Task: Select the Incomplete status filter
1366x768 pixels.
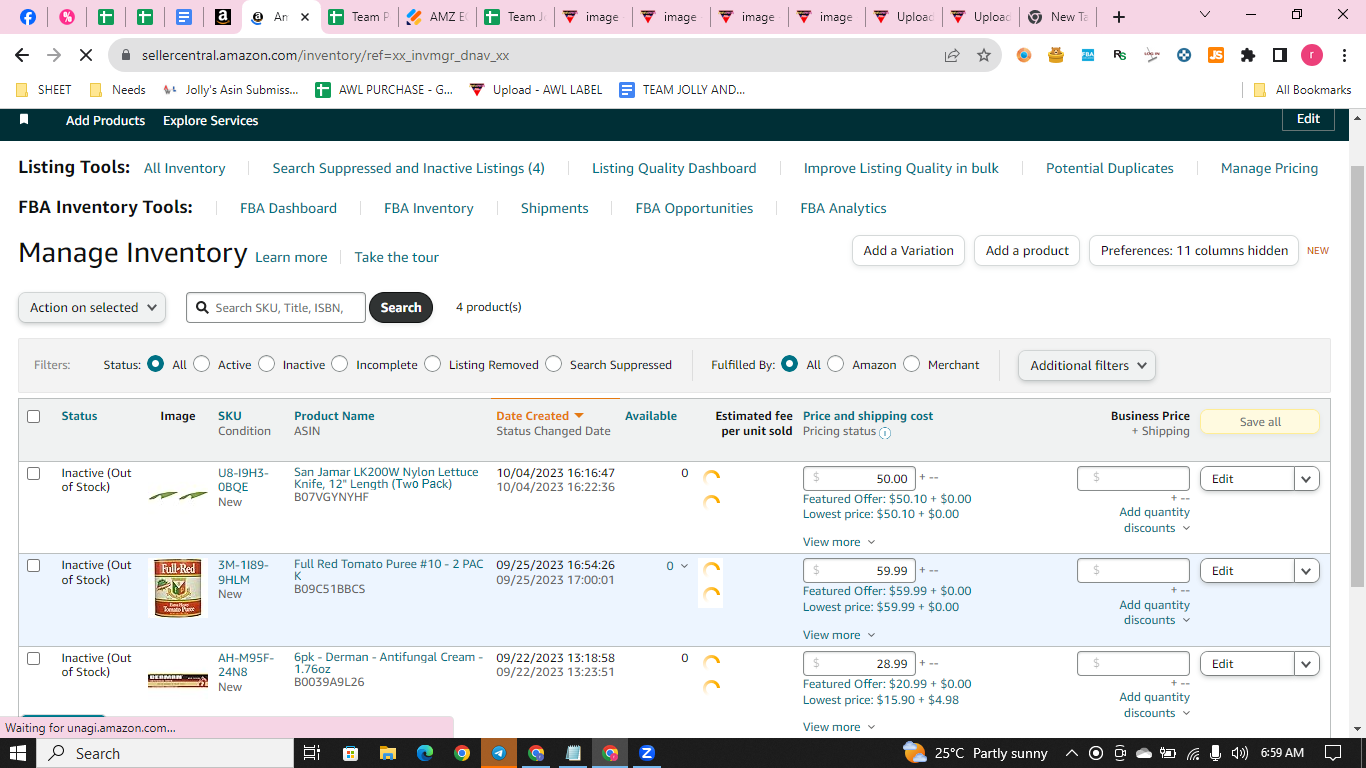Action: pyautogui.click(x=340, y=364)
